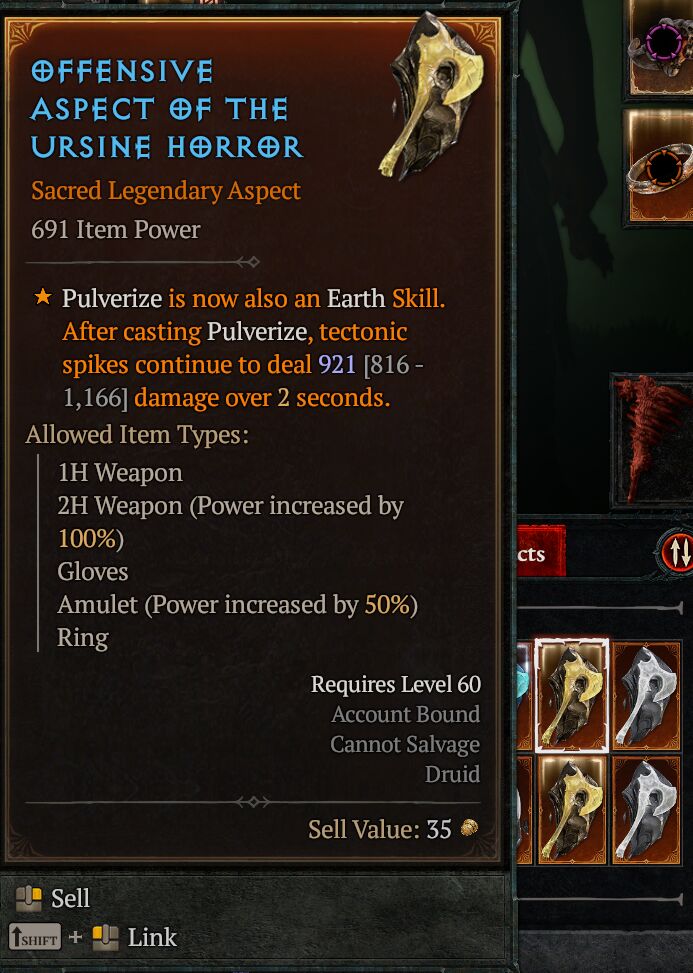Open the ring slot with purple socket
Image resolution: width=693 pixels, height=973 pixels.
[662, 47]
